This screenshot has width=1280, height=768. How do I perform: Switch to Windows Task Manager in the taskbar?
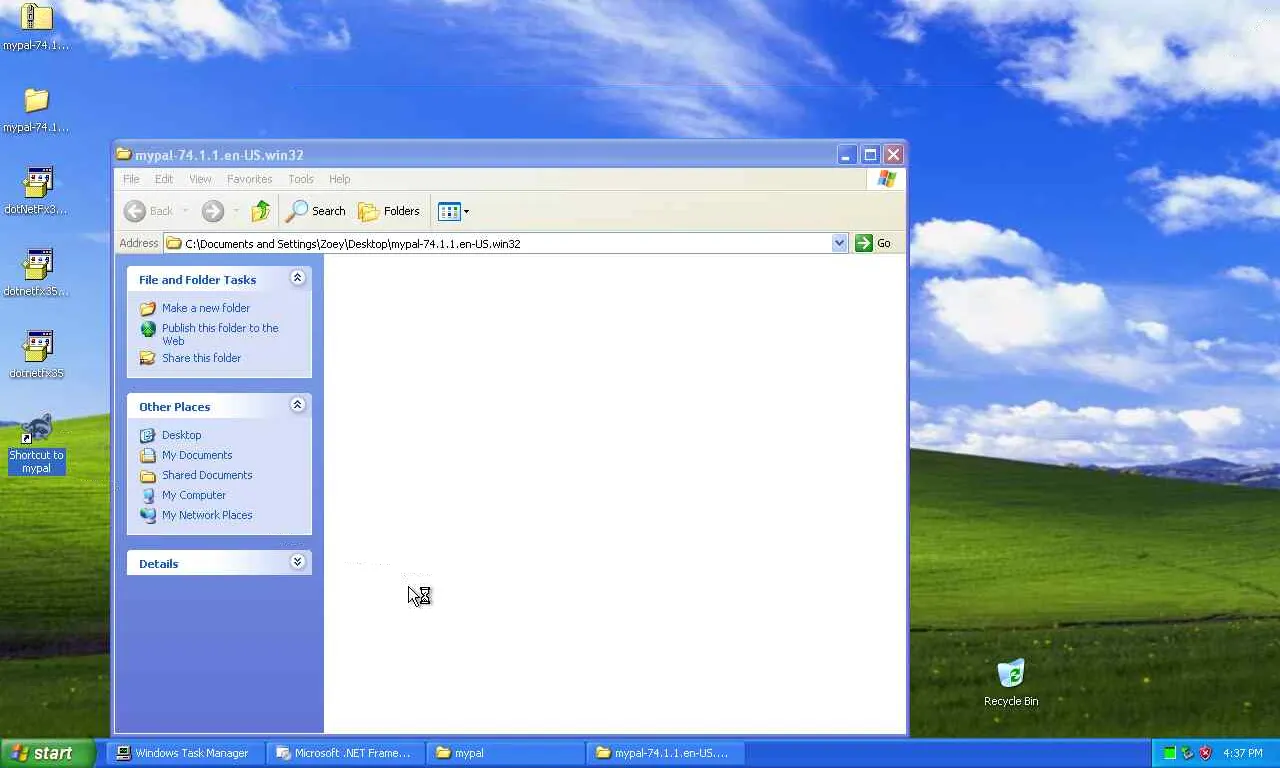coord(185,753)
